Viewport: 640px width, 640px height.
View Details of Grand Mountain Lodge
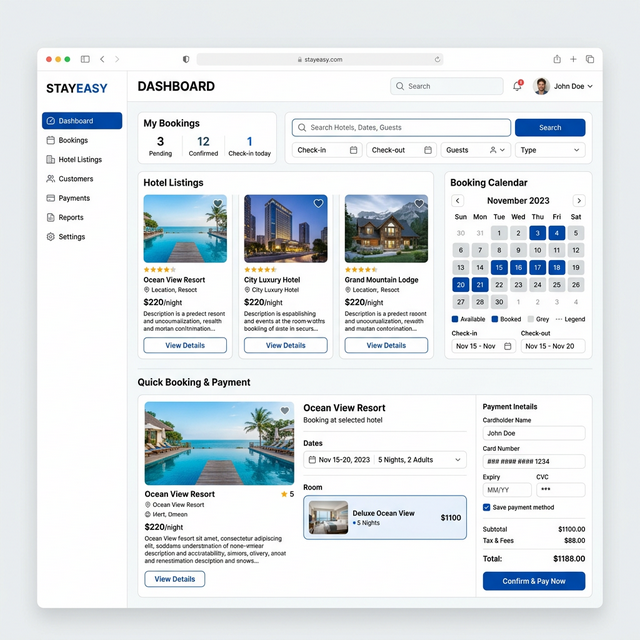point(386,345)
